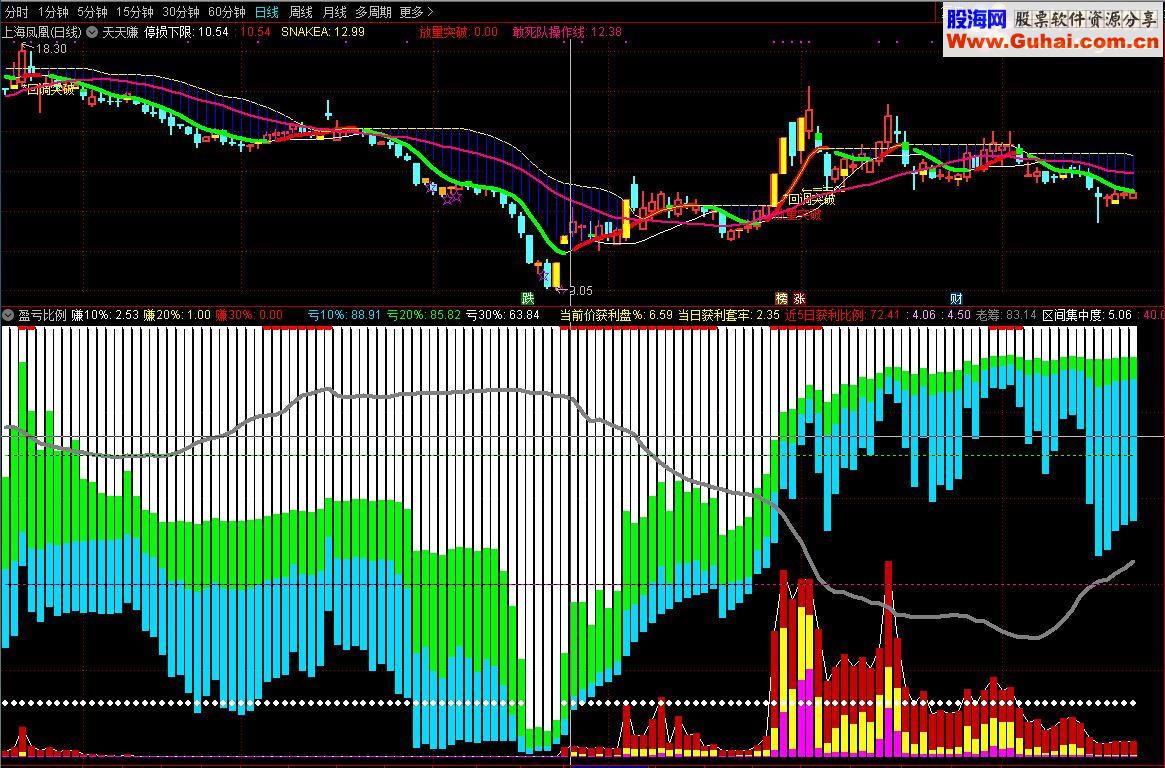This screenshot has height=768, width=1165.
Task: Click the 当日获利套牢: 2.35 readout
Action: point(729,315)
